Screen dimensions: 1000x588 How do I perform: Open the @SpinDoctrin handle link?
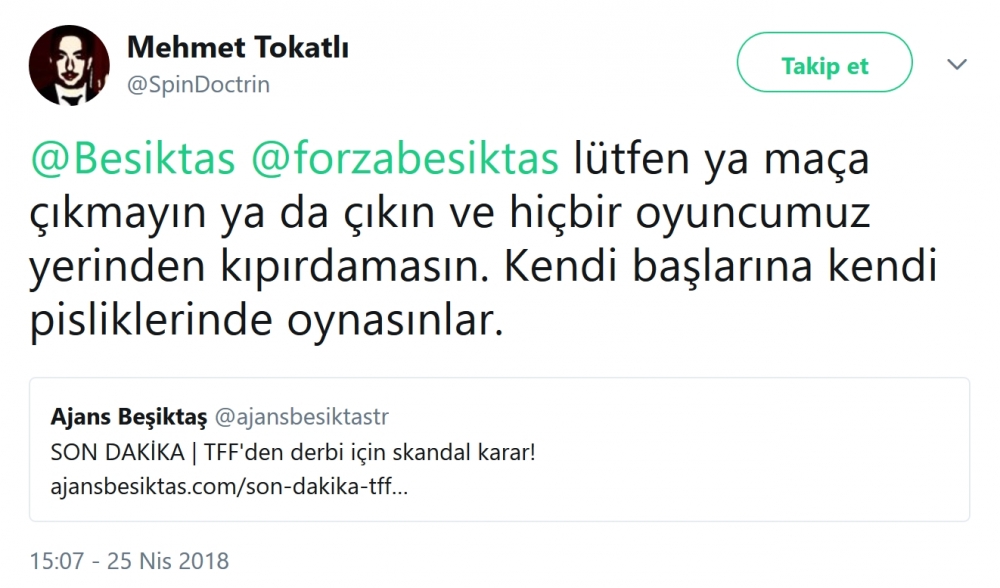coord(198,85)
